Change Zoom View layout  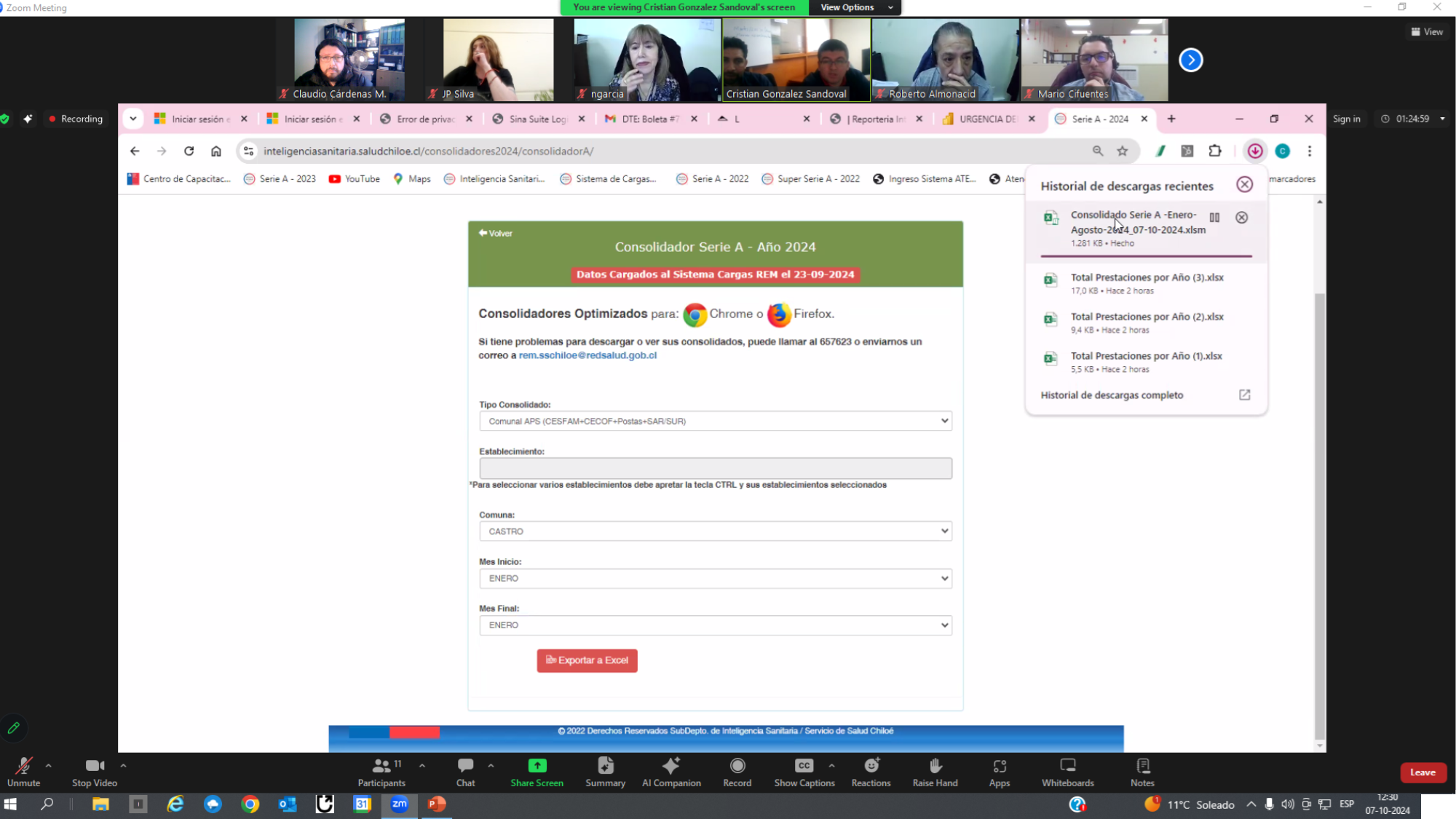point(1427,31)
